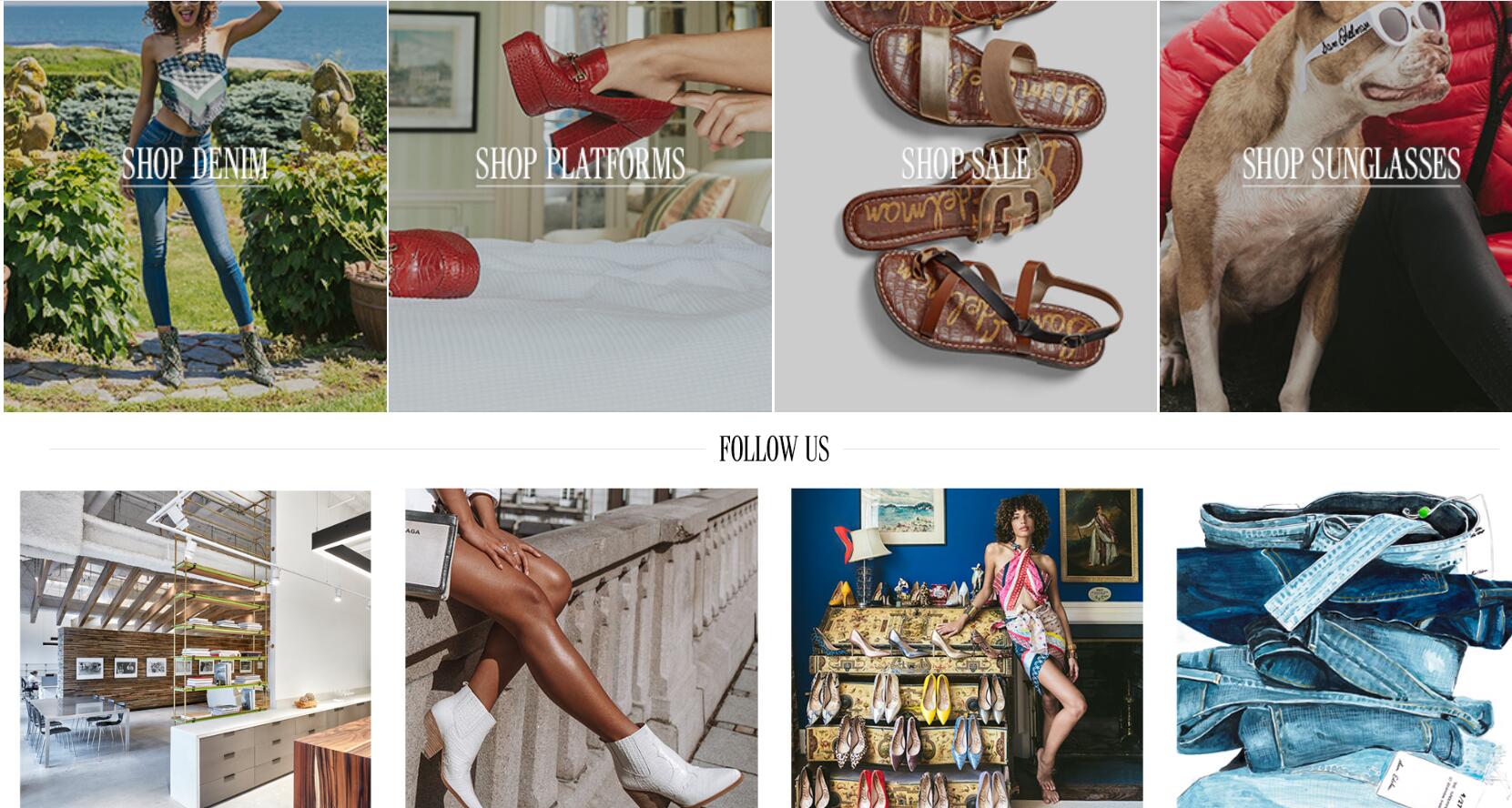This screenshot has width=1512, height=808.
Task: Click the snakeskin boots on denim model
Action: 209,357
